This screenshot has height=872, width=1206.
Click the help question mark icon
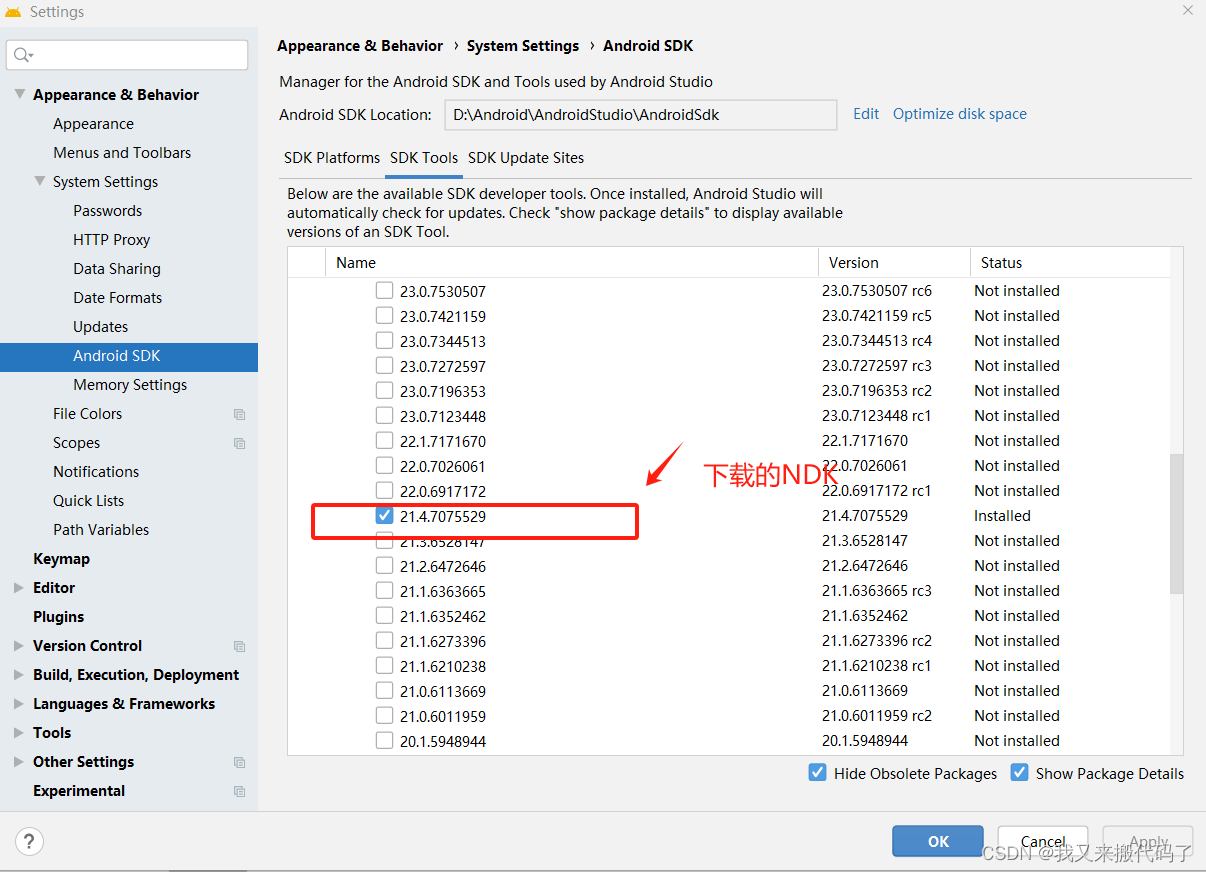[29, 841]
